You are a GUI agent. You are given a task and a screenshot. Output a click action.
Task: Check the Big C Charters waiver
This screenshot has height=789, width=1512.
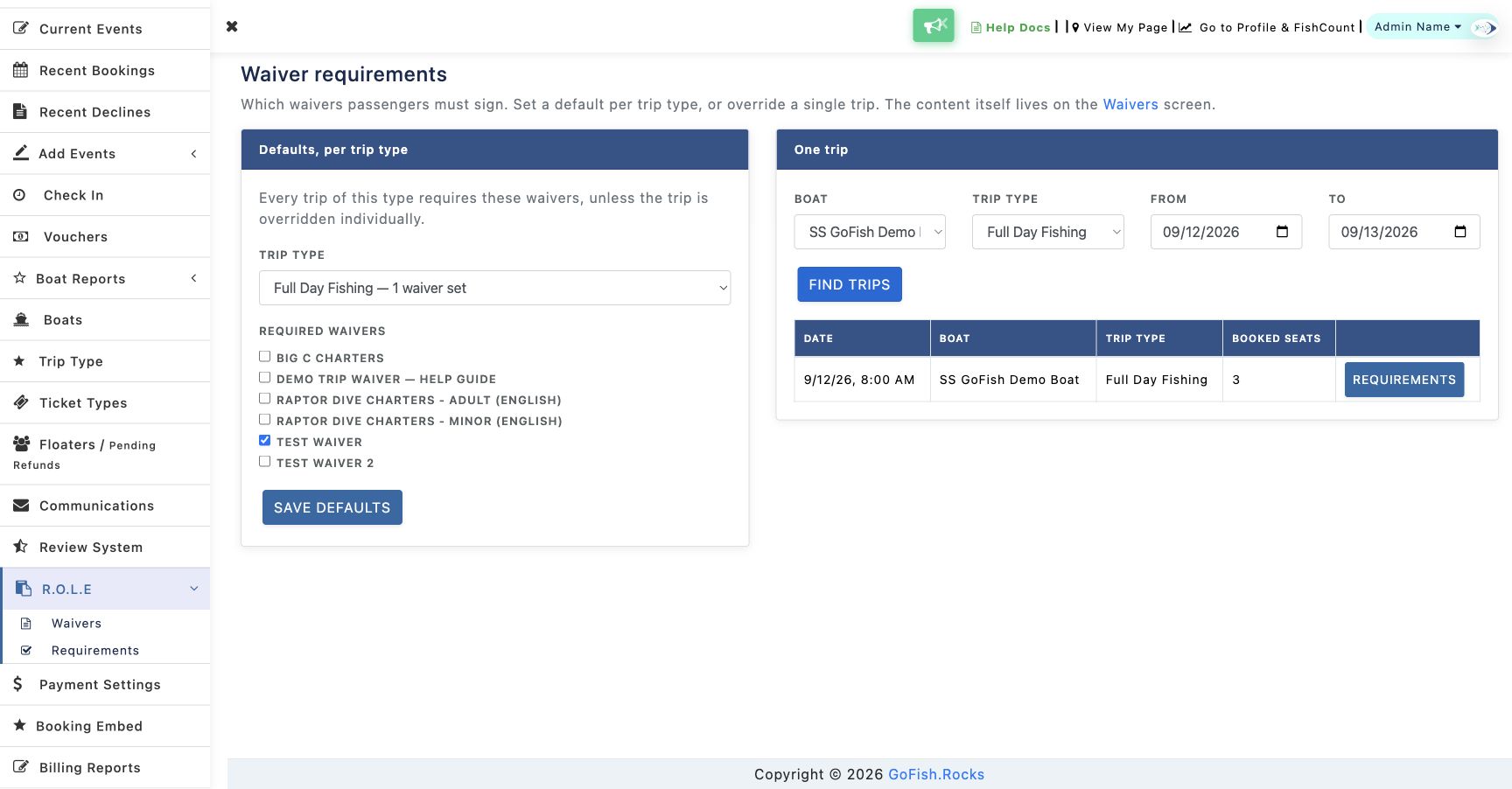[264, 357]
